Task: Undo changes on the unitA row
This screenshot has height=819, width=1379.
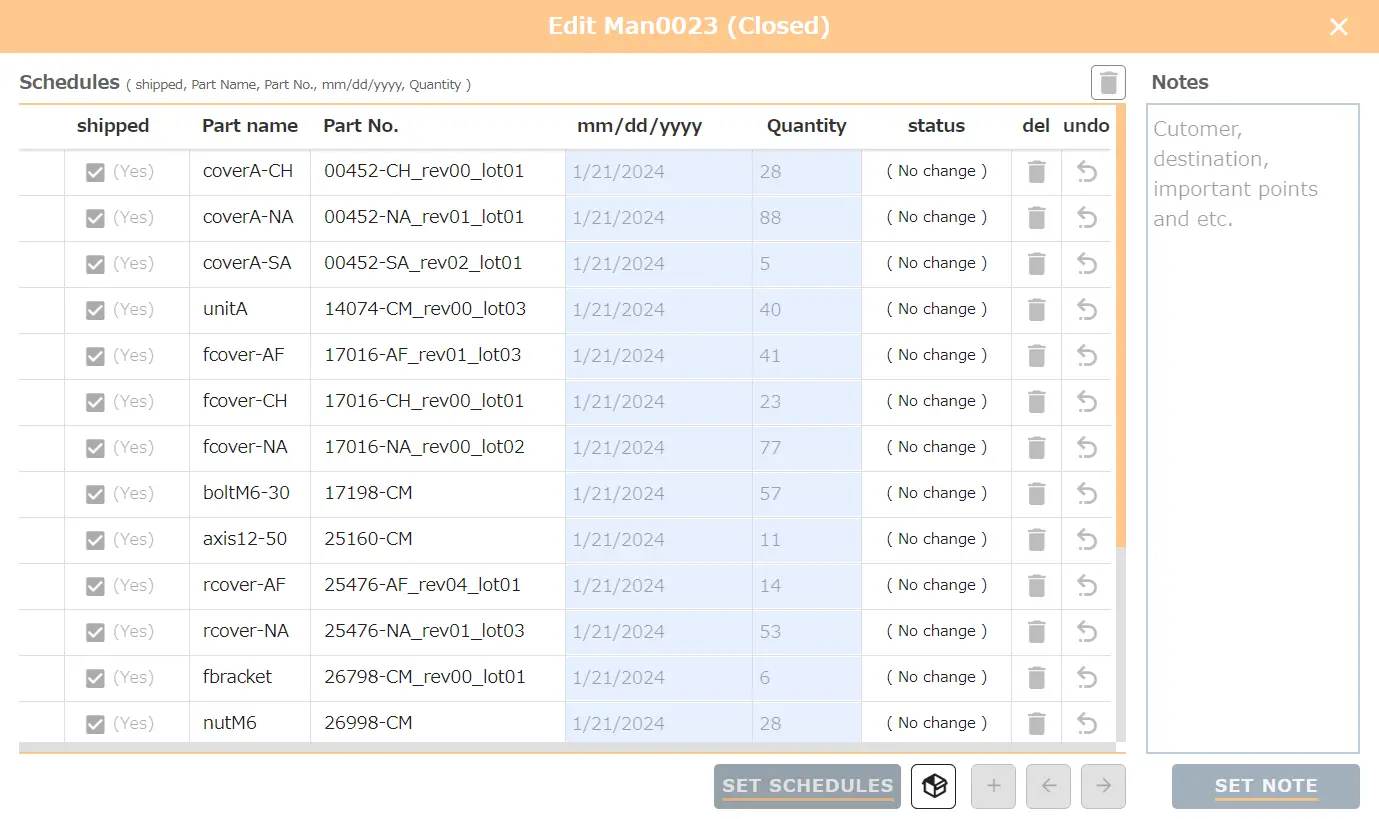Action: [x=1087, y=310]
